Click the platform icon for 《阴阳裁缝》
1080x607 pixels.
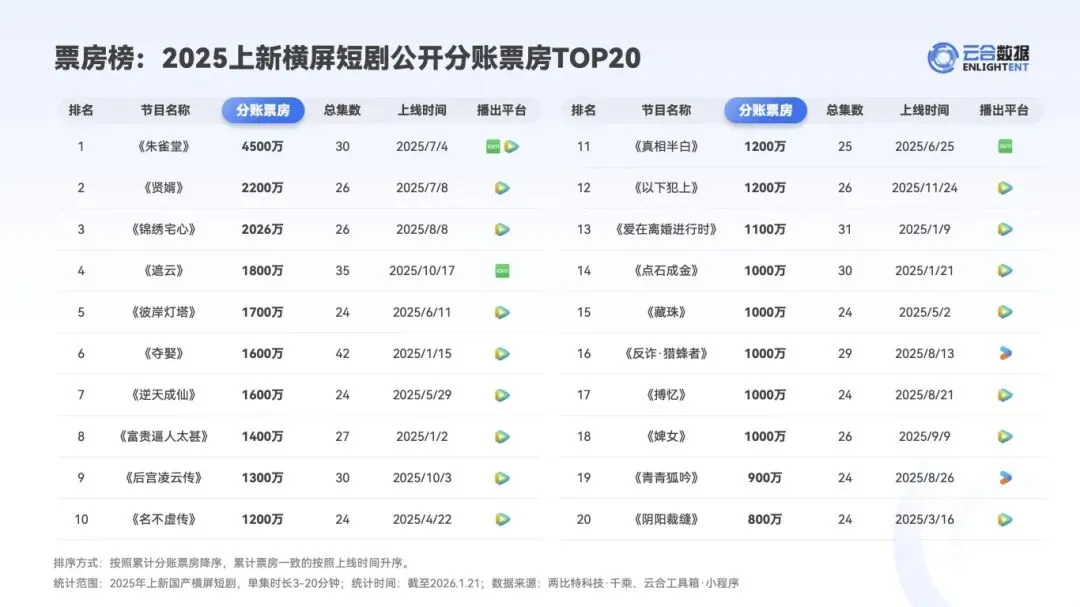(1005, 519)
